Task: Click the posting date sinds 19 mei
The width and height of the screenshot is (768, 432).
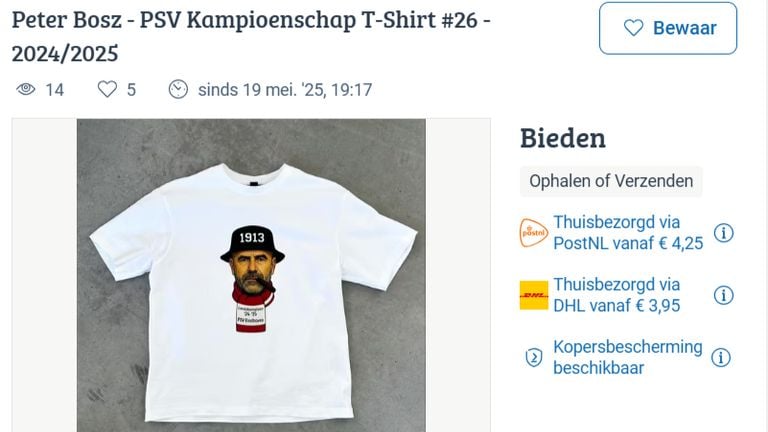Action: 285,90
